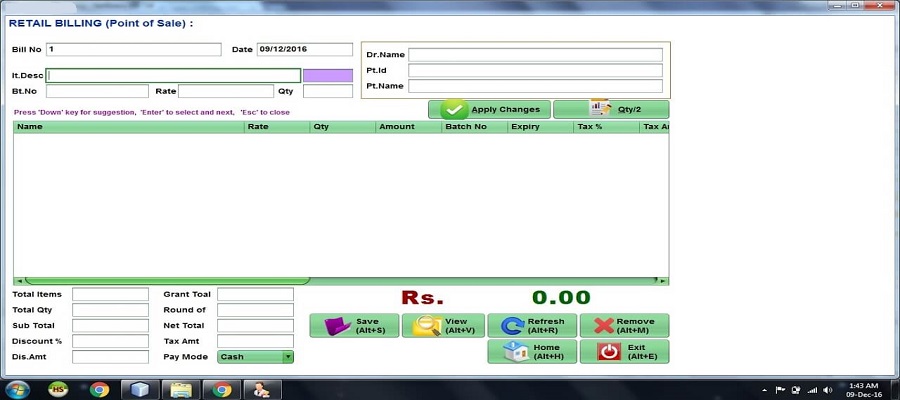The width and height of the screenshot is (900, 400).
Task: Click the purple box beside It.Desc
Action: point(328,75)
